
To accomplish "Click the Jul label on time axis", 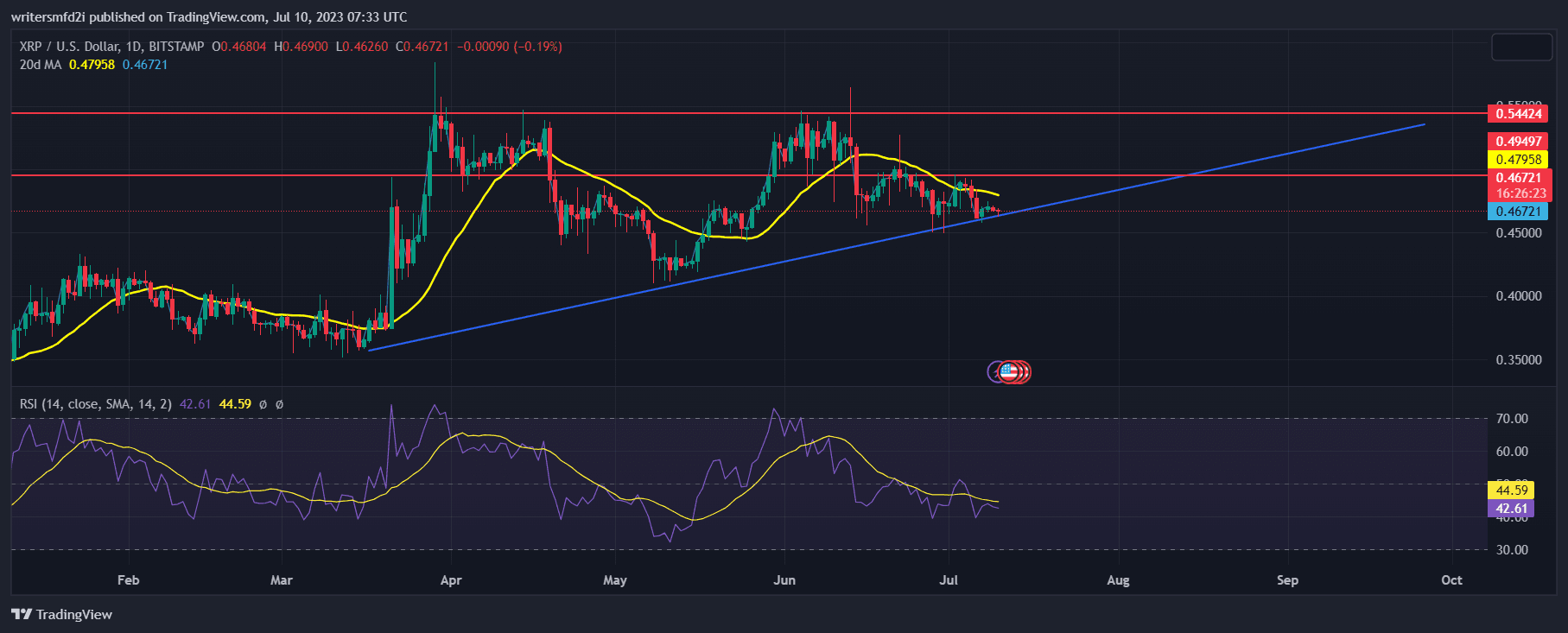I will pyautogui.click(x=949, y=580).
